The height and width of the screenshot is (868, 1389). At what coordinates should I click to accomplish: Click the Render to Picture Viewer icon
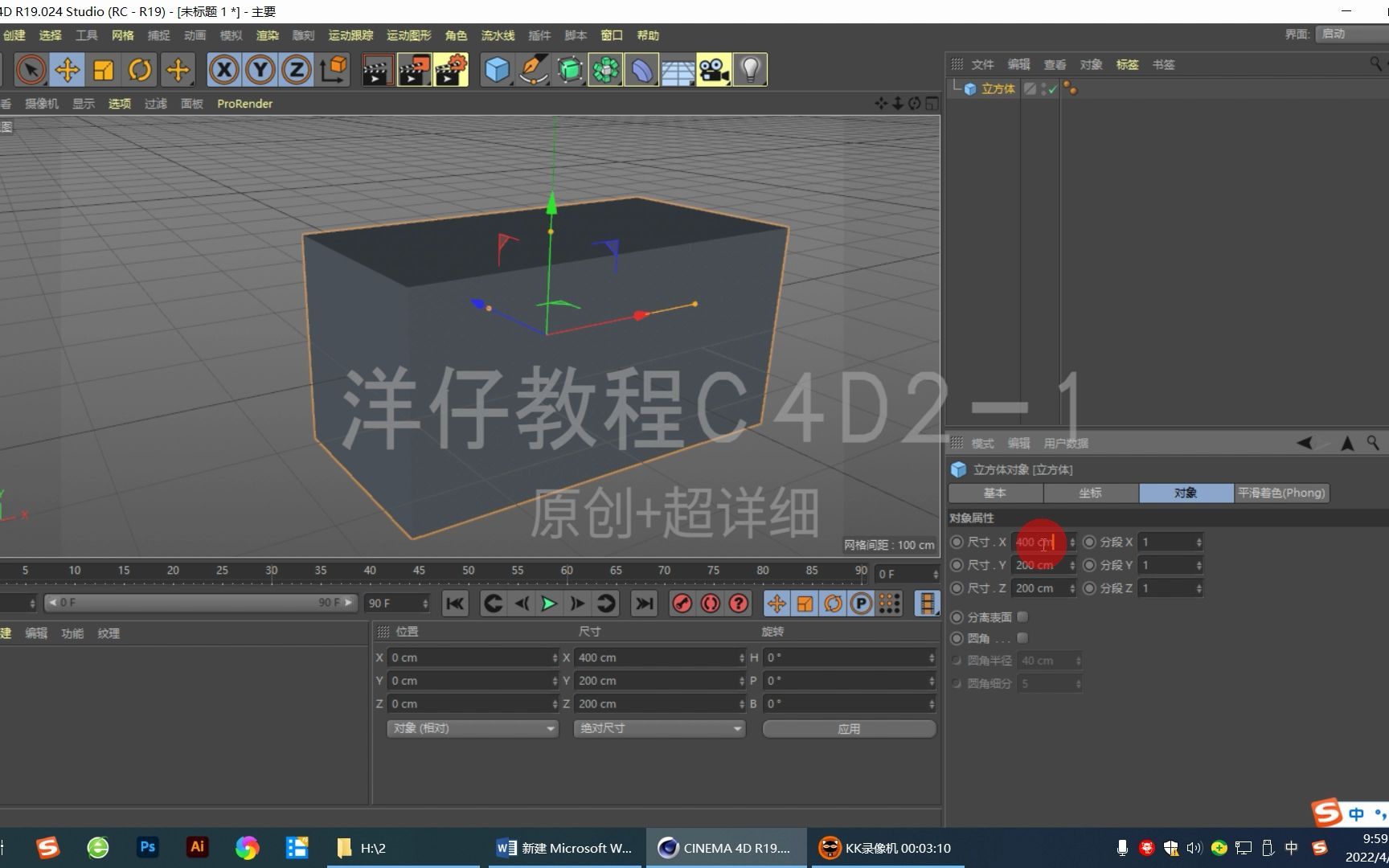point(414,70)
